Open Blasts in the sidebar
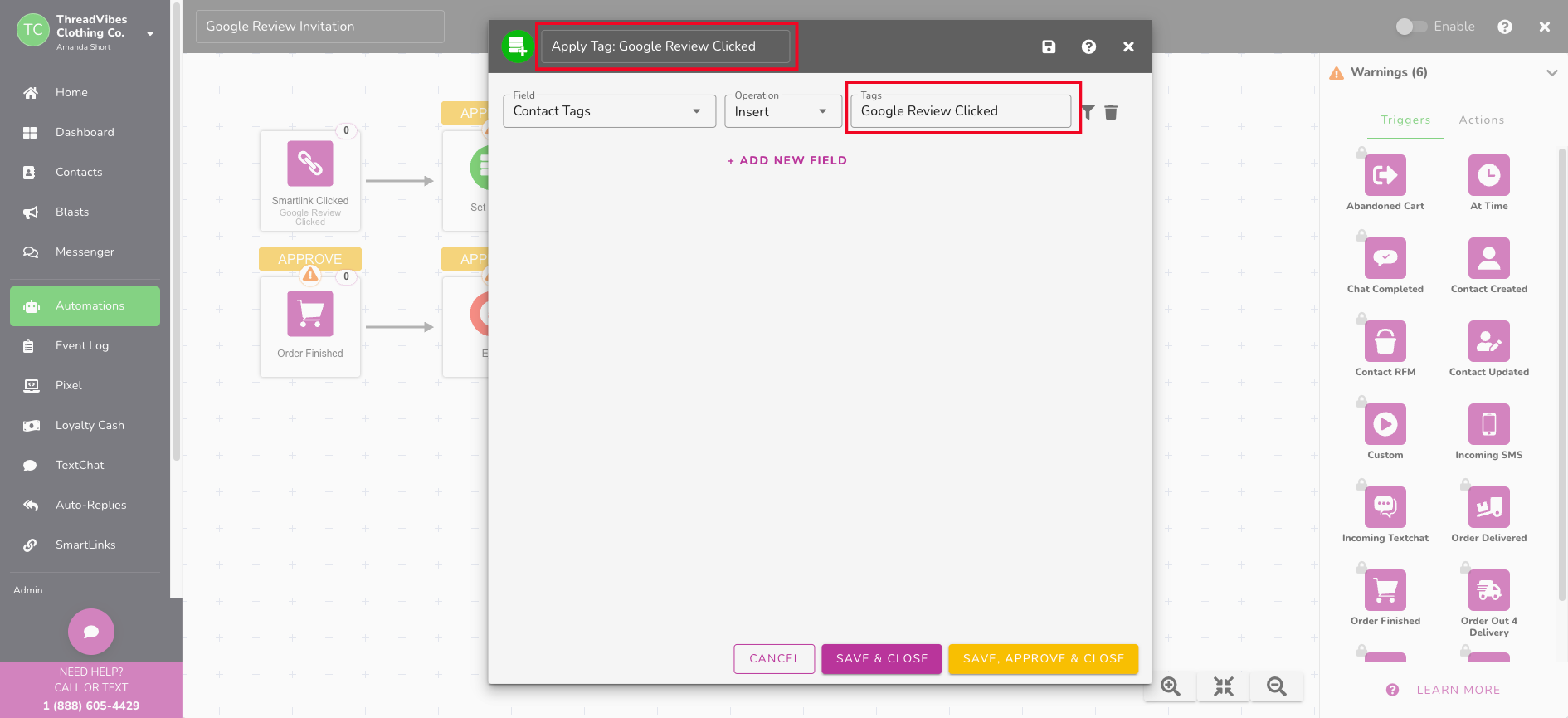Image resolution: width=1568 pixels, height=718 pixels. click(85, 212)
